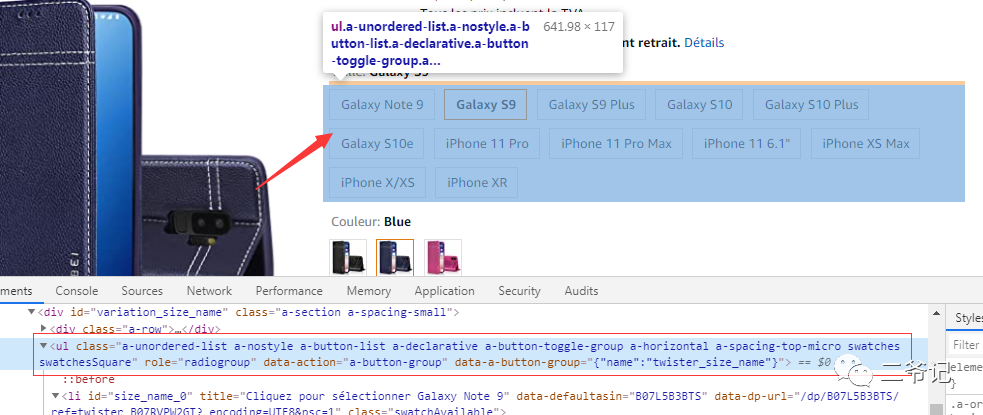Viewport: 983px width, 415px height.
Task: Click the Styles pane tab
Action: [968, 318]
